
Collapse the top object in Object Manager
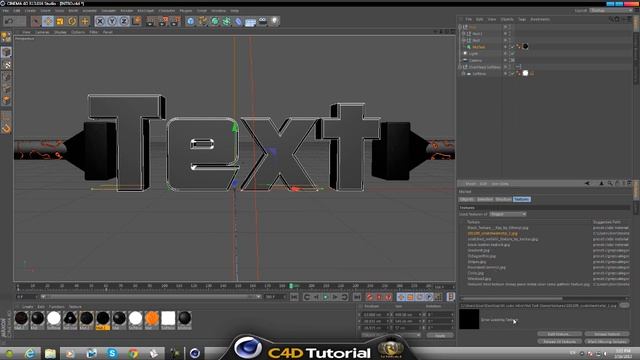tap(460, 27)
